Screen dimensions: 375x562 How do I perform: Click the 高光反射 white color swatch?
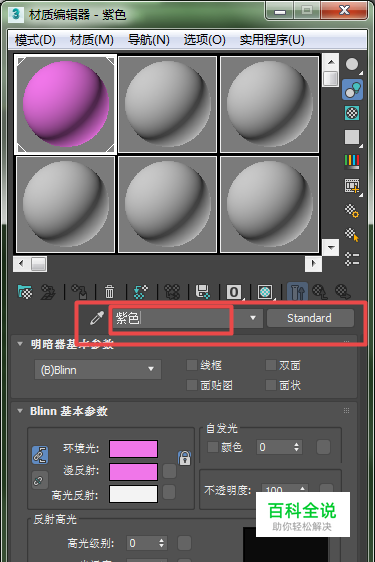pyautogui.click(x=133, y=494)
